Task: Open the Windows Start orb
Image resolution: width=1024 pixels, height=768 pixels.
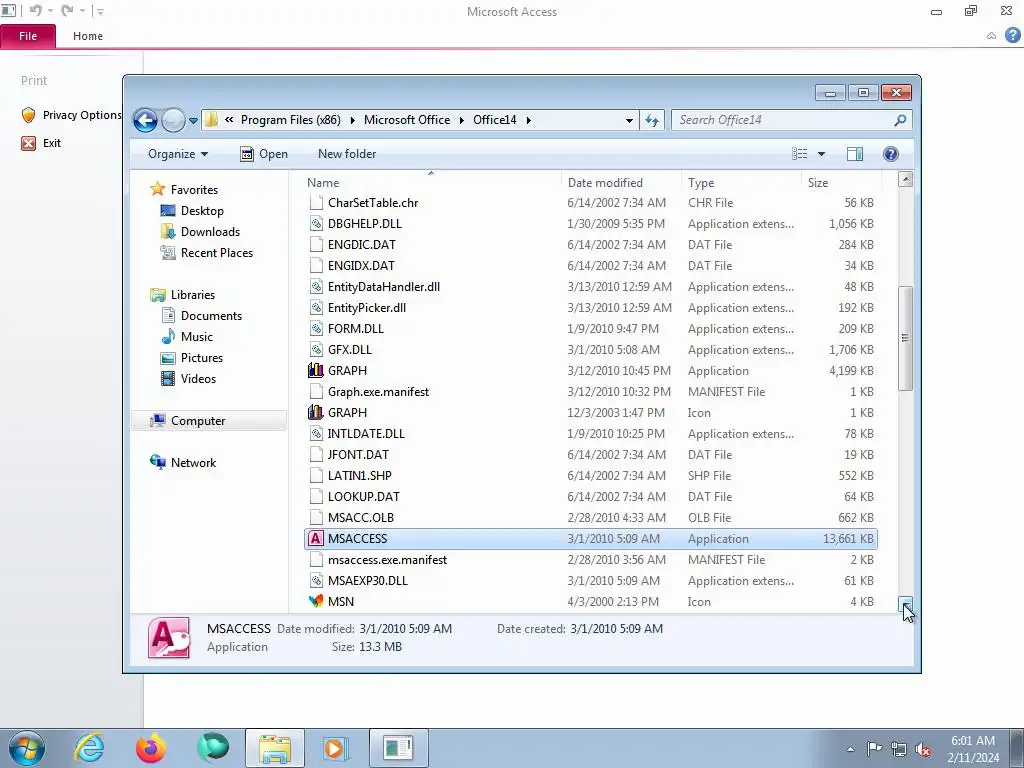Action: (x=26, y=748)
